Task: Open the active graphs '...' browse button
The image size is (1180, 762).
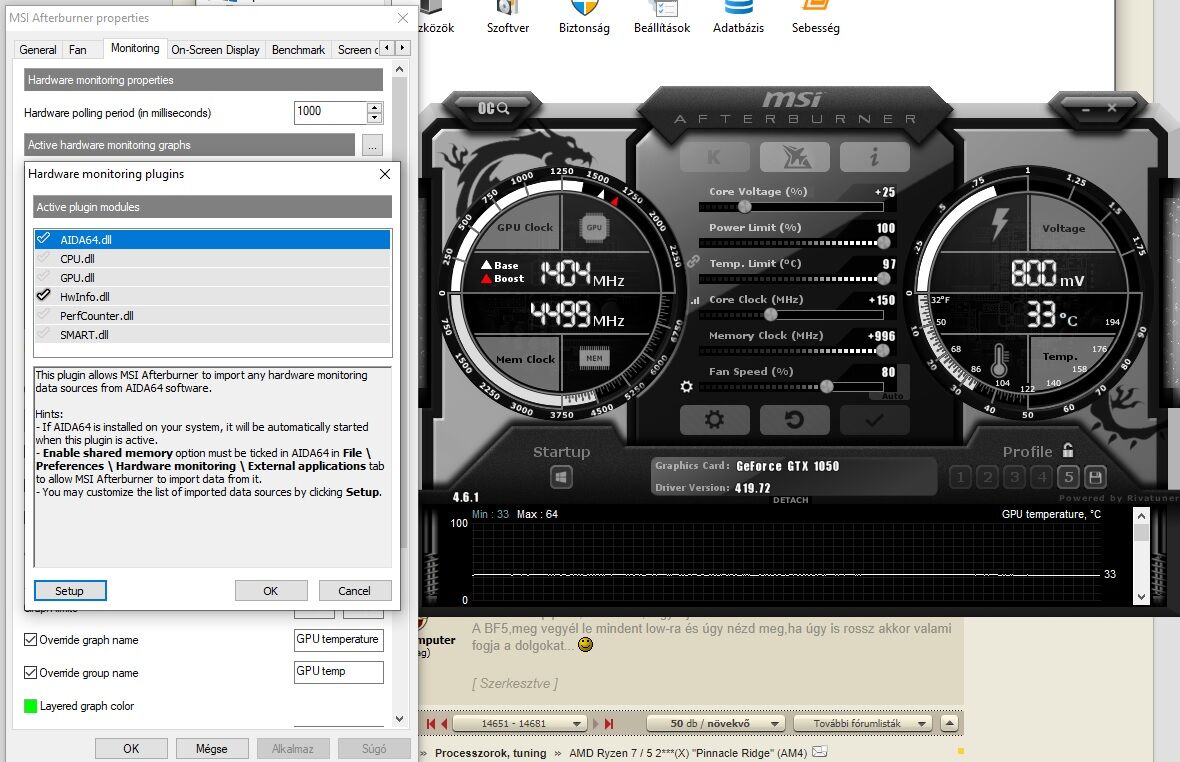Action: [x=373, y=145]
